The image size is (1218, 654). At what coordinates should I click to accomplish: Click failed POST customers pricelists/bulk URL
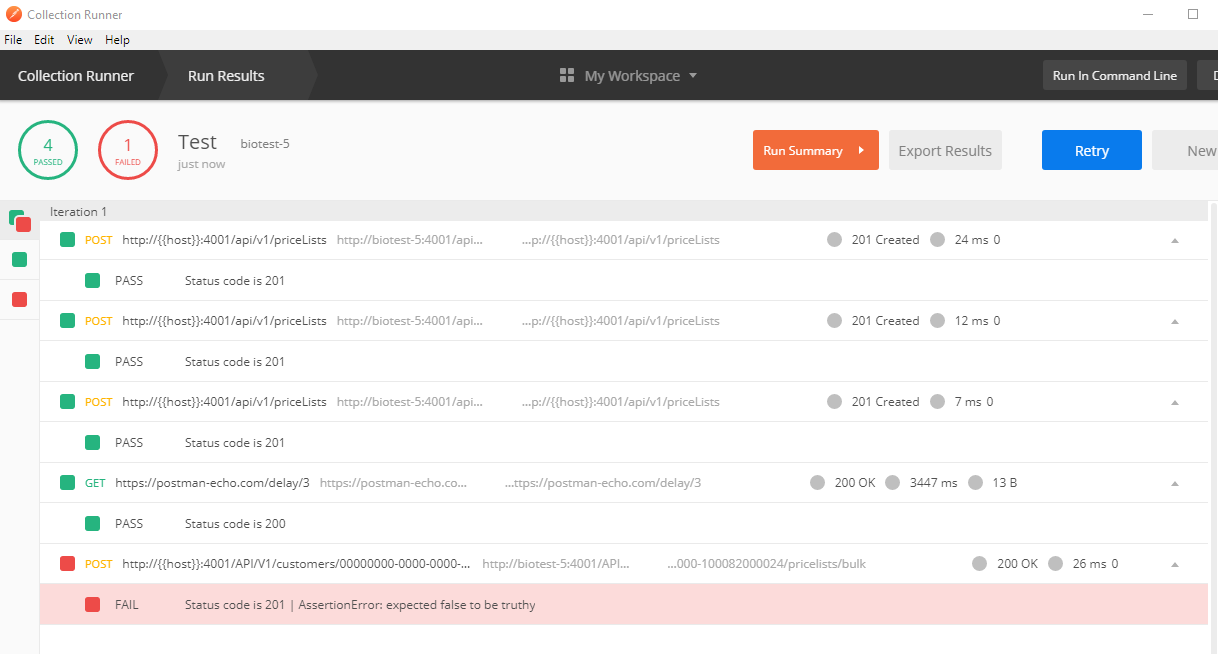tap(296, 564)
